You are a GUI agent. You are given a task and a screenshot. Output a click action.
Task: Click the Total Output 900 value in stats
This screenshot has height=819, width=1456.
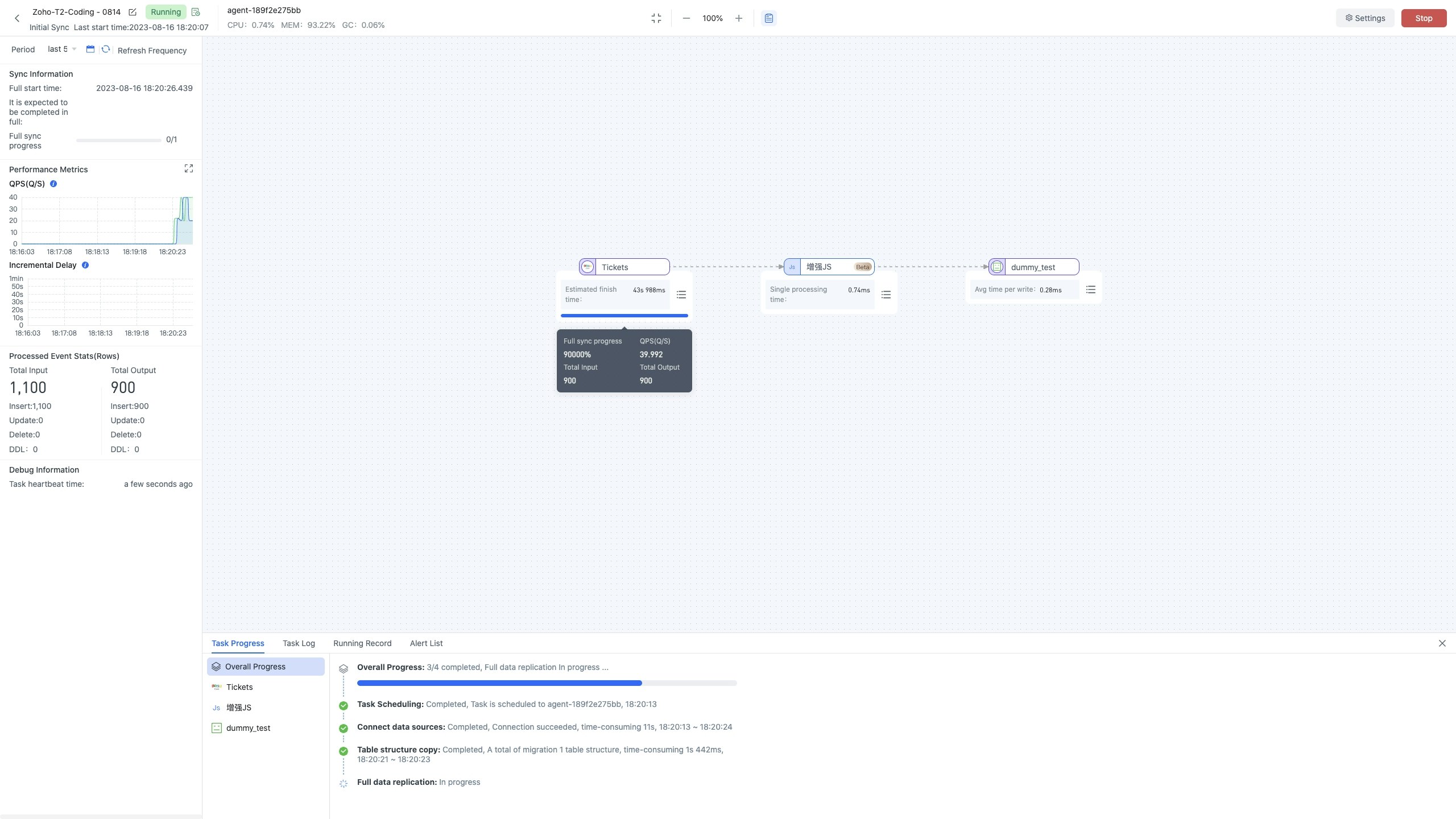(123, 388)
